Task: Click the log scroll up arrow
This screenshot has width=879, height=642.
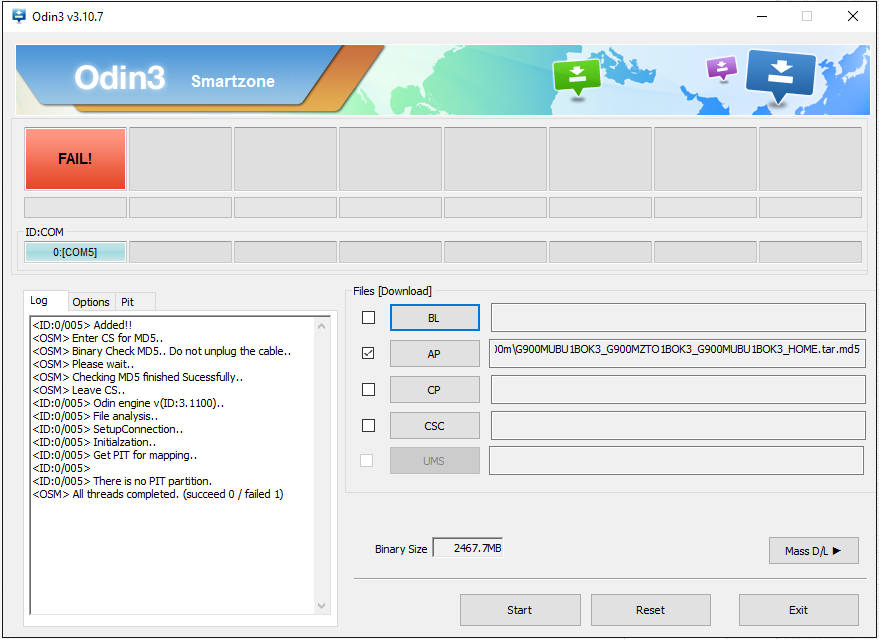Action: pyautogui.click(x=321, y=326)
